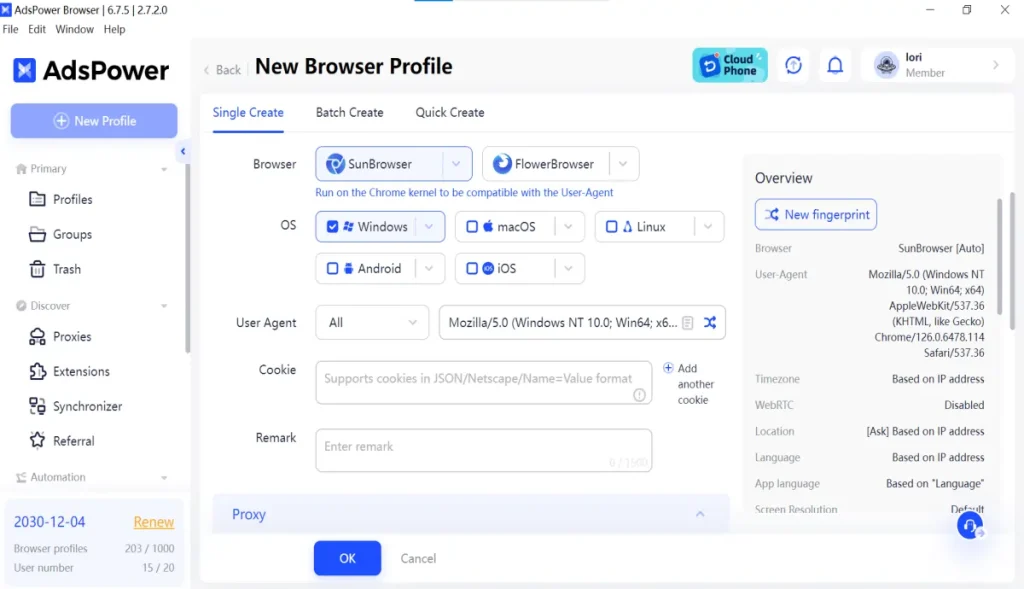Randomize the User Agent with shuffle icon
This screenshot has width=1024, height=589.
(x=710, y=323)
